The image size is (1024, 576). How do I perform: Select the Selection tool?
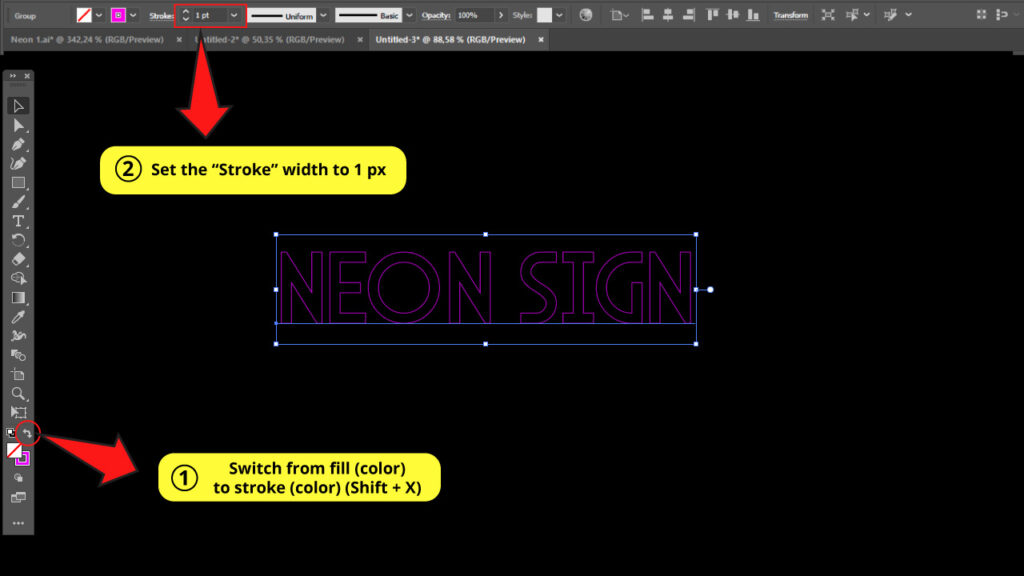18,105
